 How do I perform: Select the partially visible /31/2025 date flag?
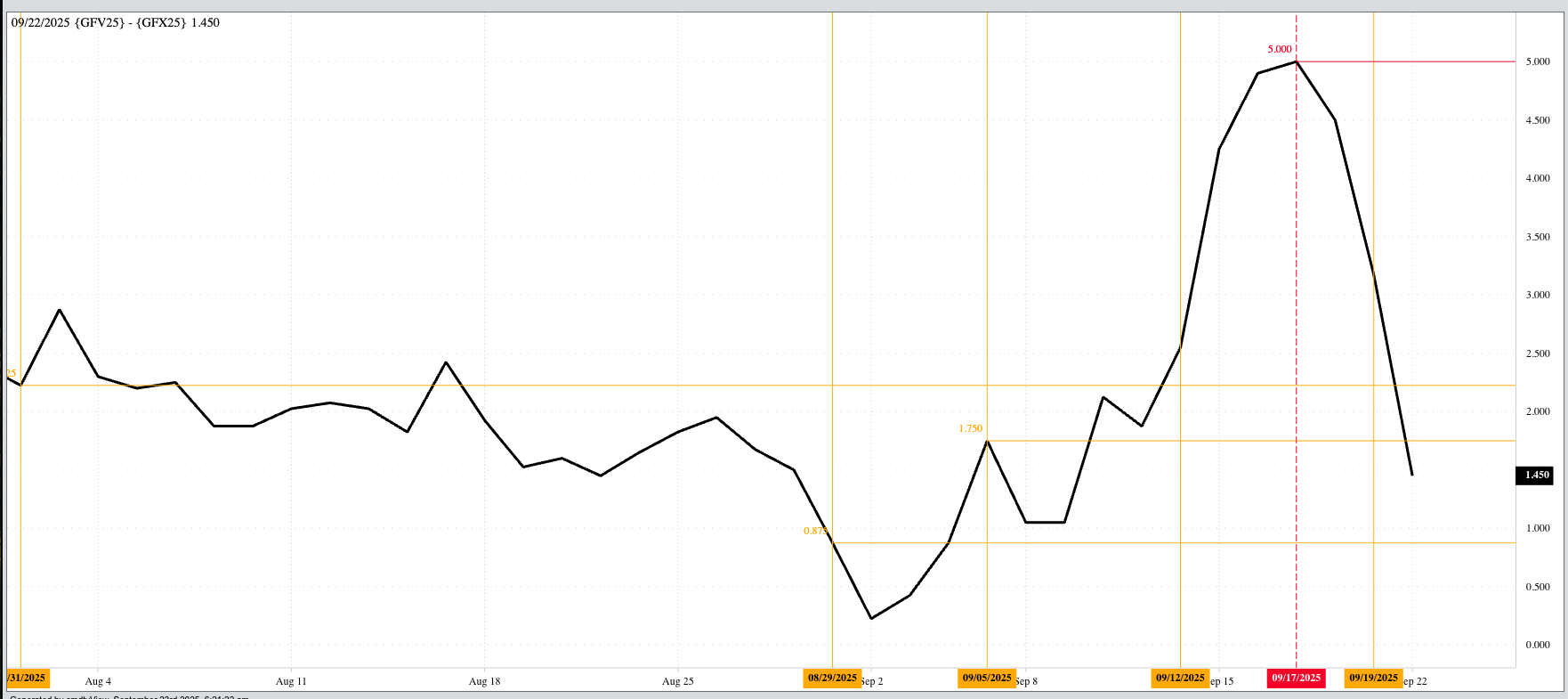(x=27, y=679)
